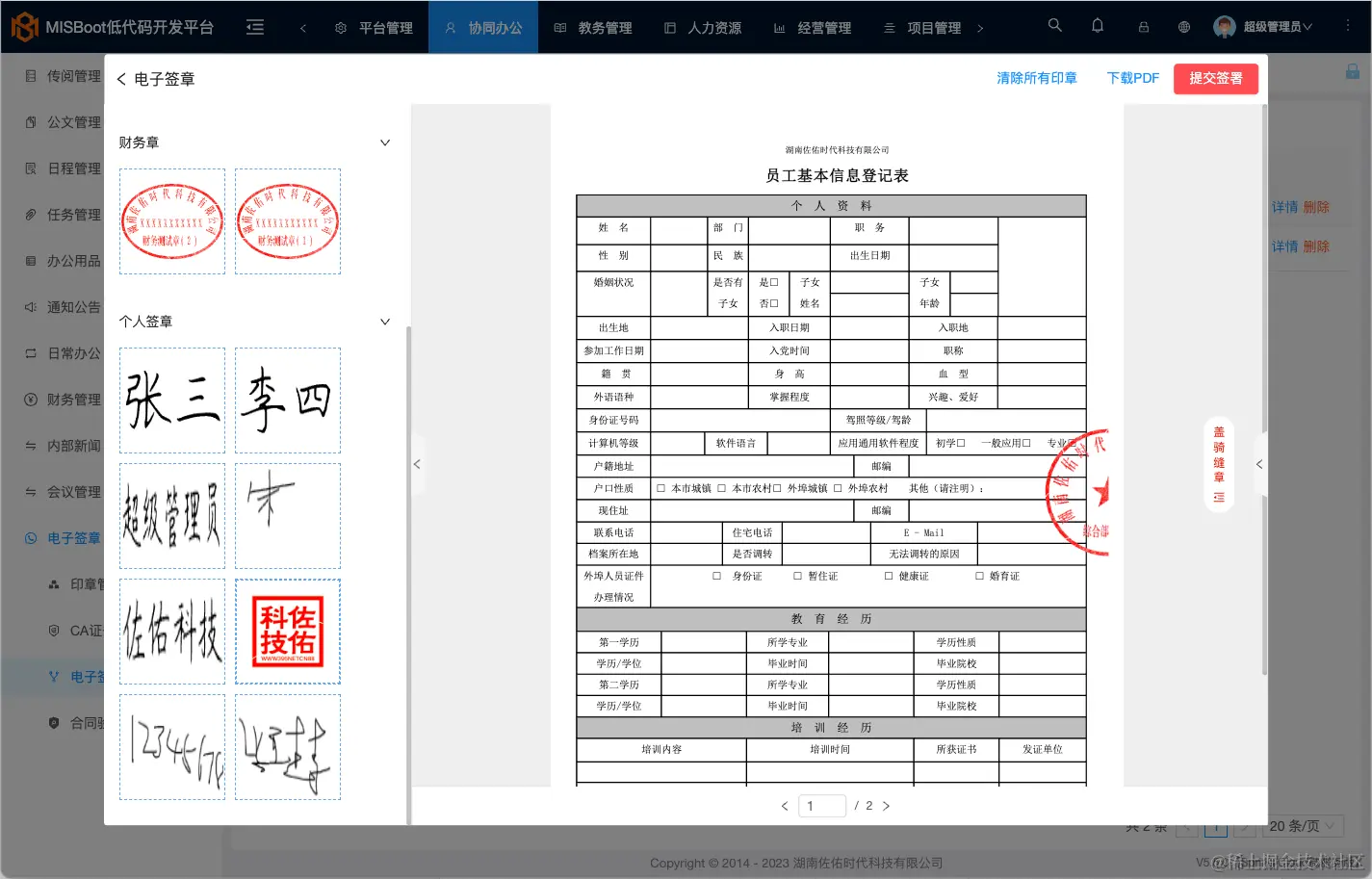Select the 财务测试章(1) seal thumbnail
The height and width of the screenshot is (879, 1372).
[x=288, y=221]
